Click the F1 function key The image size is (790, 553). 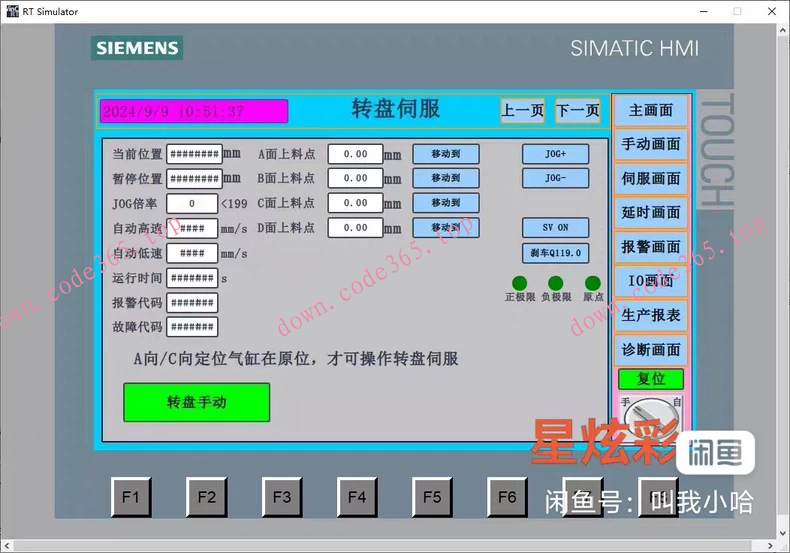[x=130, y=497]
